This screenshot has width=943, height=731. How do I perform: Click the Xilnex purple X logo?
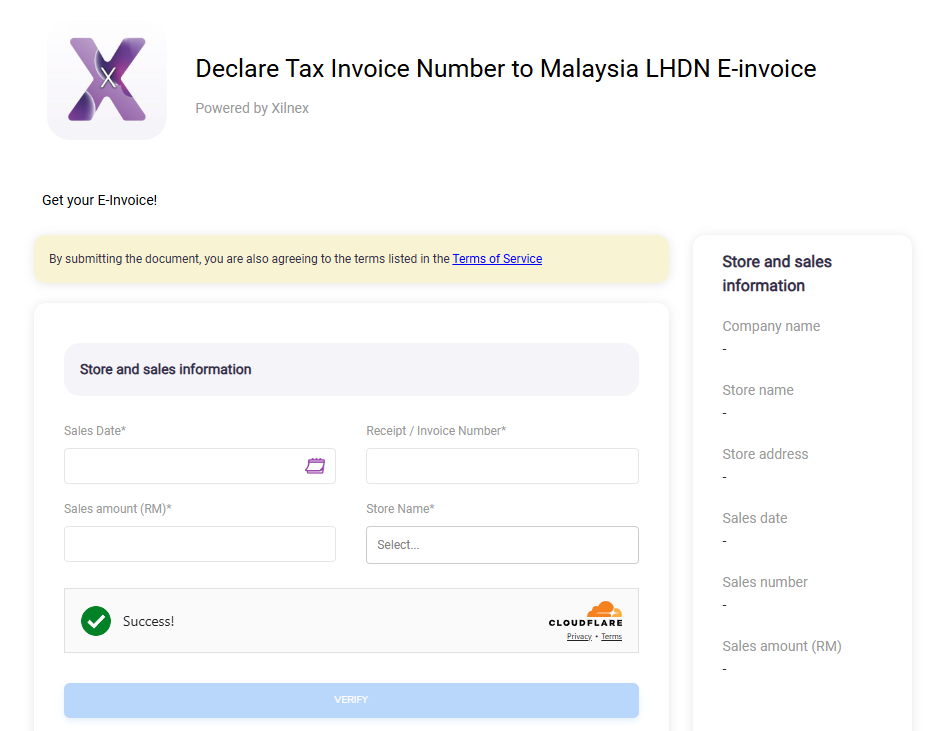(x=107, y=80)
